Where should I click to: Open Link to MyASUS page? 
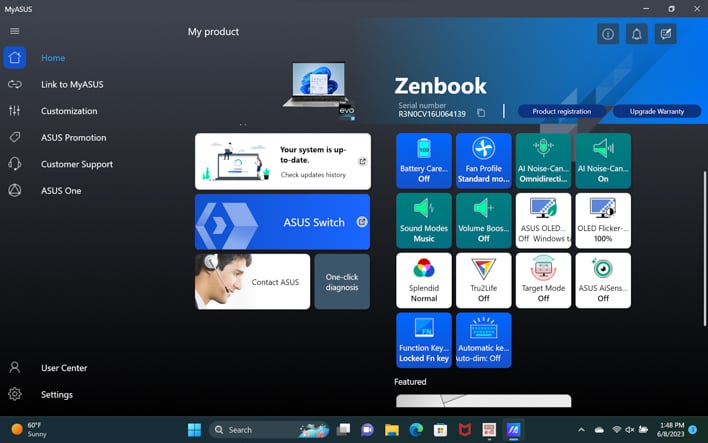(72, 84)
